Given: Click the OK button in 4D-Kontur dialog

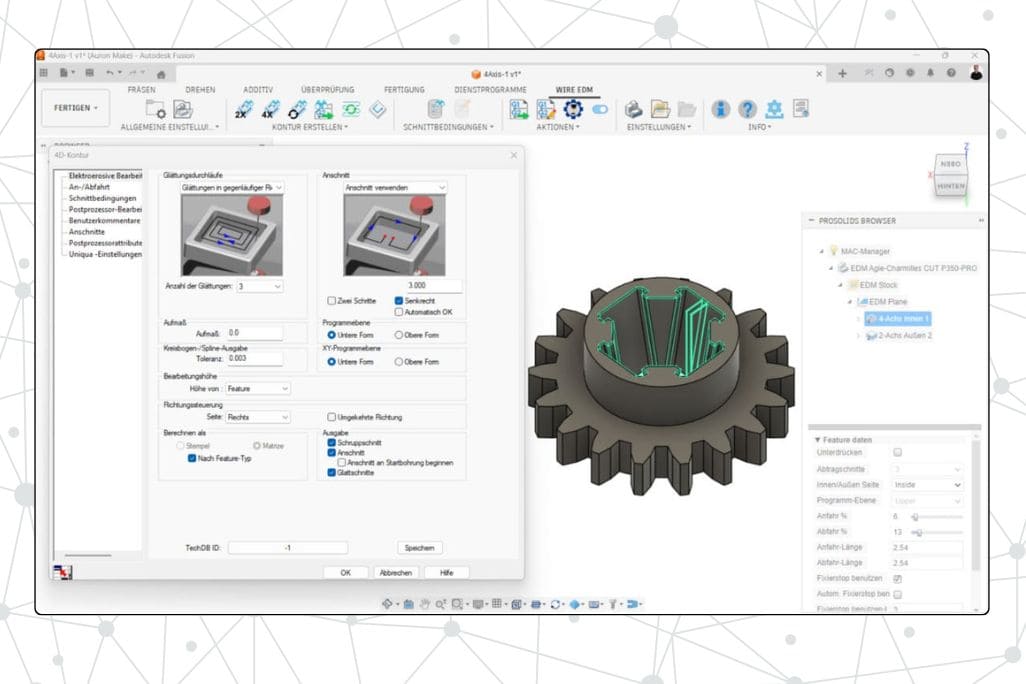Looking at the screenshot, I should [345, 573].
